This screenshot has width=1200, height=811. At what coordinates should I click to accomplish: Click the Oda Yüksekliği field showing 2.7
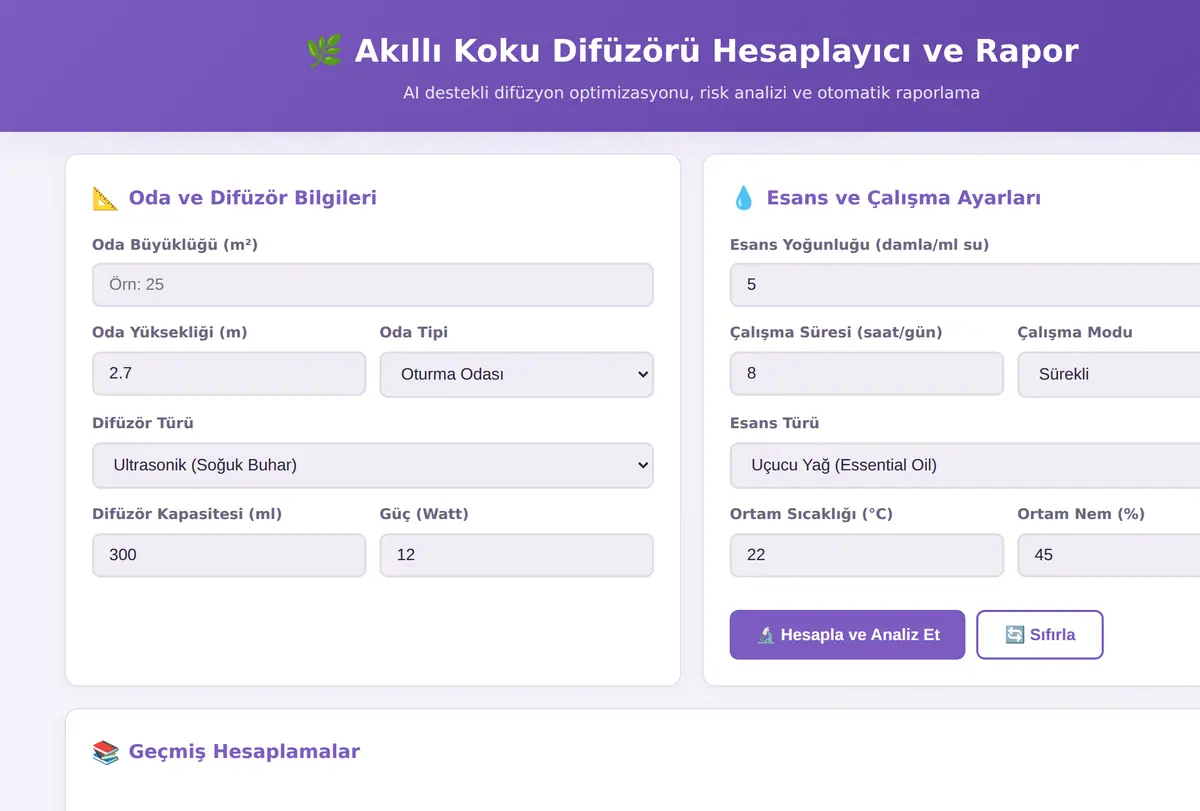(229, 374)
